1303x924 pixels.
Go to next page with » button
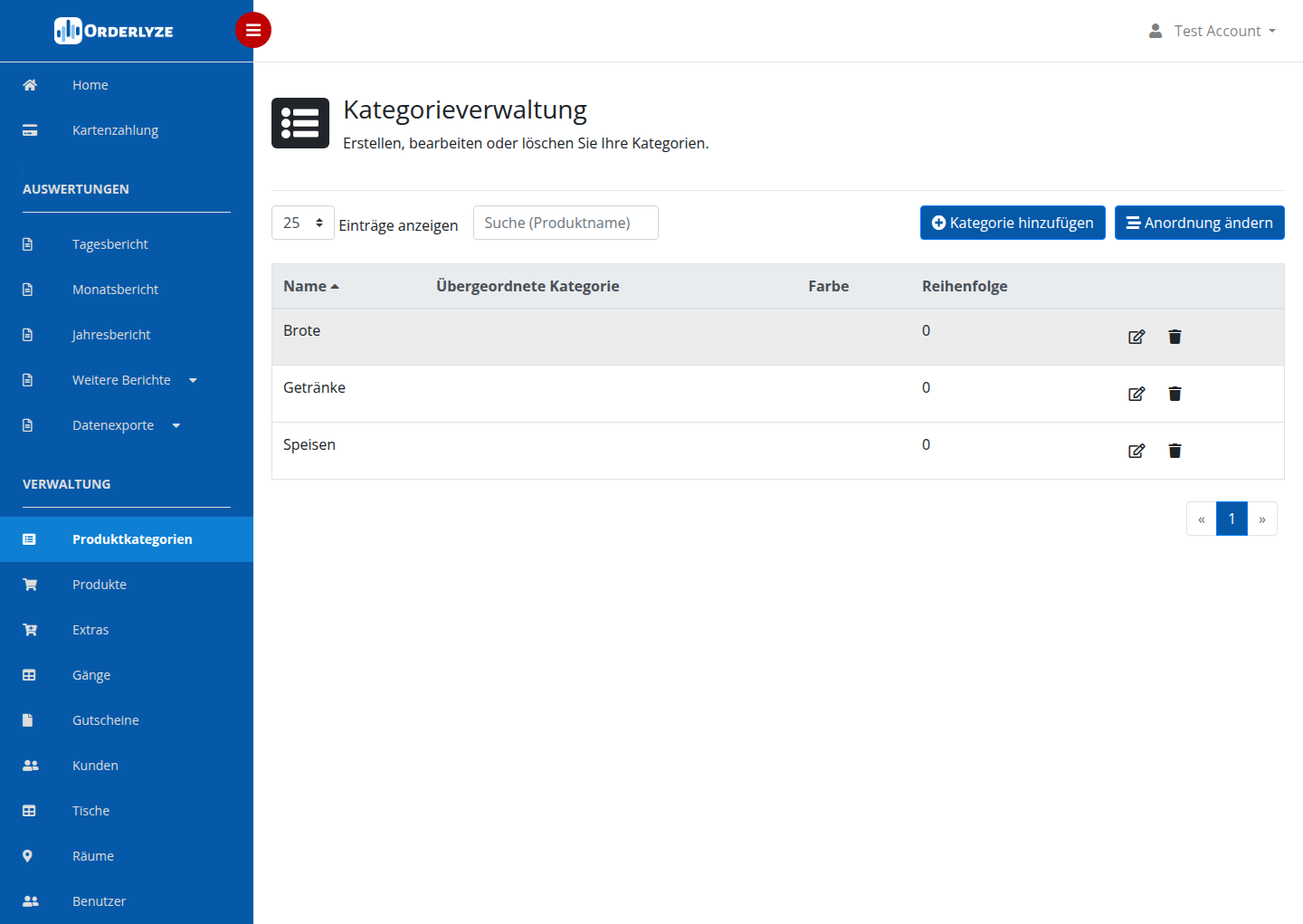1262,519
